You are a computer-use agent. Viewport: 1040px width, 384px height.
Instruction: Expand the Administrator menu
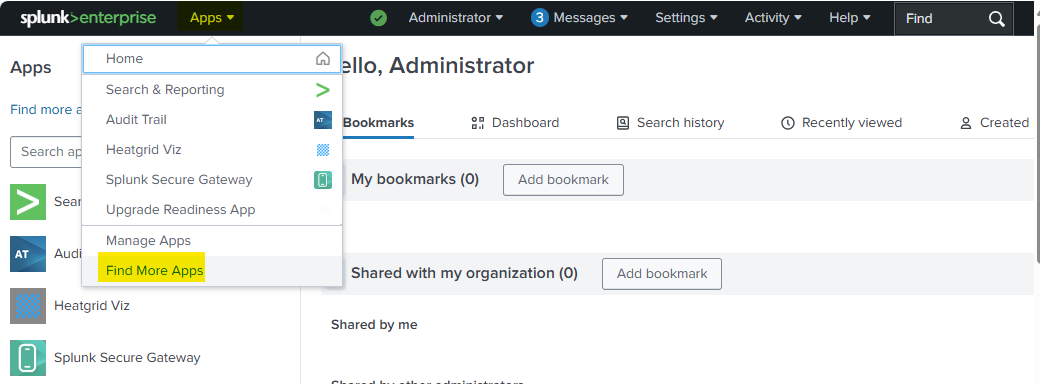click(456, 18)
